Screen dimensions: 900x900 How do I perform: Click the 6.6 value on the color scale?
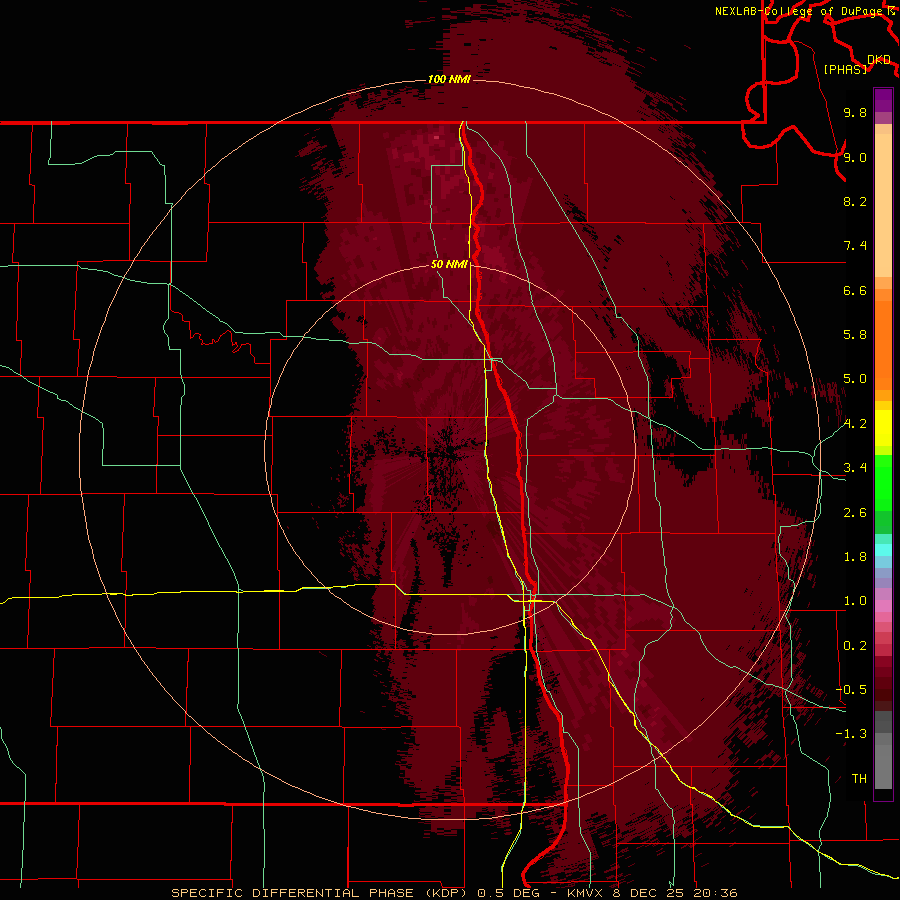coord(855,290)
